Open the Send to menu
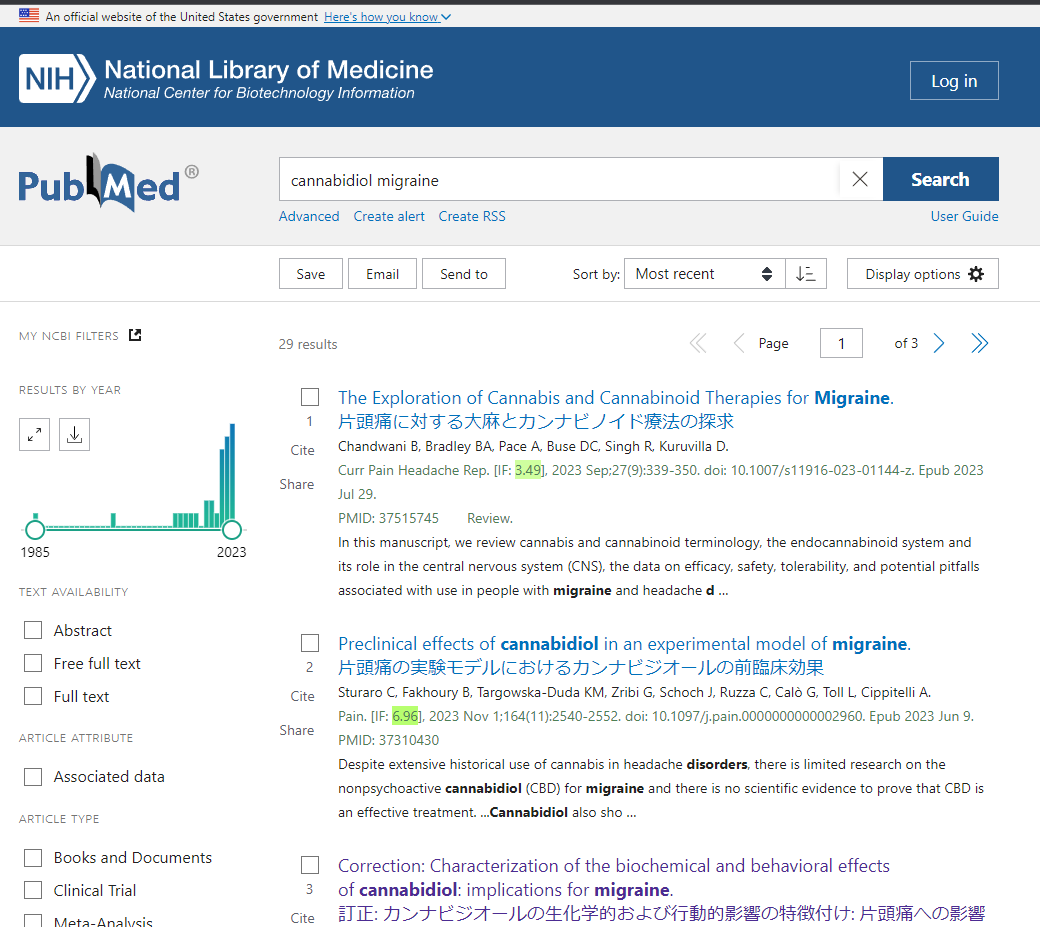Viewport: 1040px width, 927px height. tap(464, 274)
